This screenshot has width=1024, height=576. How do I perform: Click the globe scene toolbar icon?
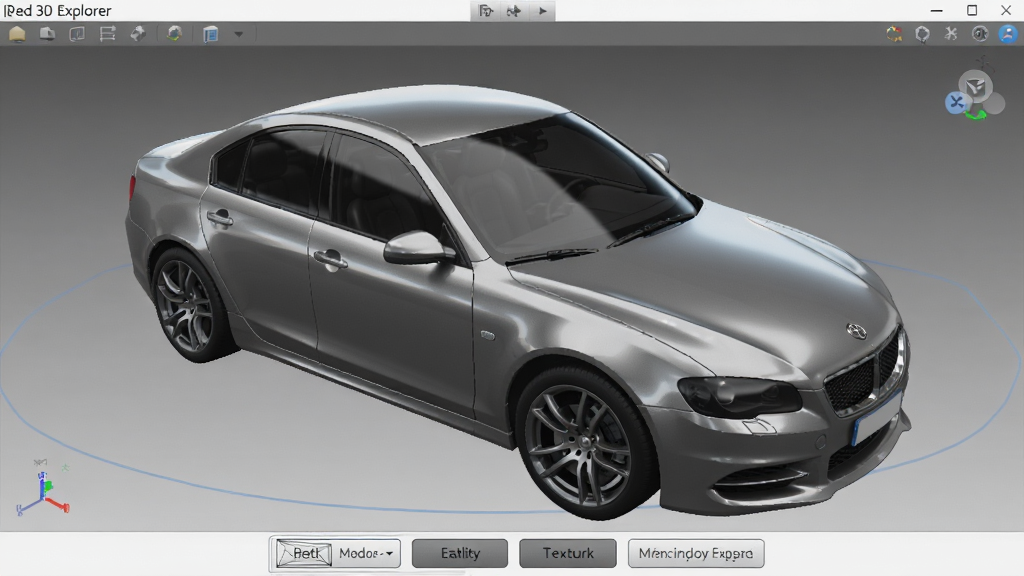[174, 34]
